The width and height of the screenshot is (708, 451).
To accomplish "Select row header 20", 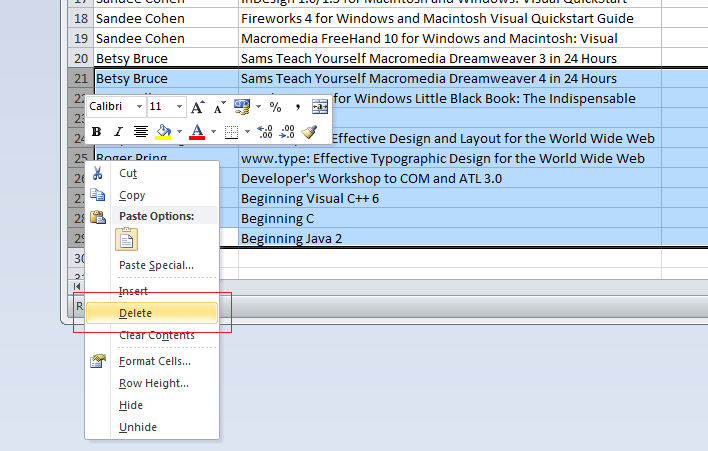I will pos(81,58).
